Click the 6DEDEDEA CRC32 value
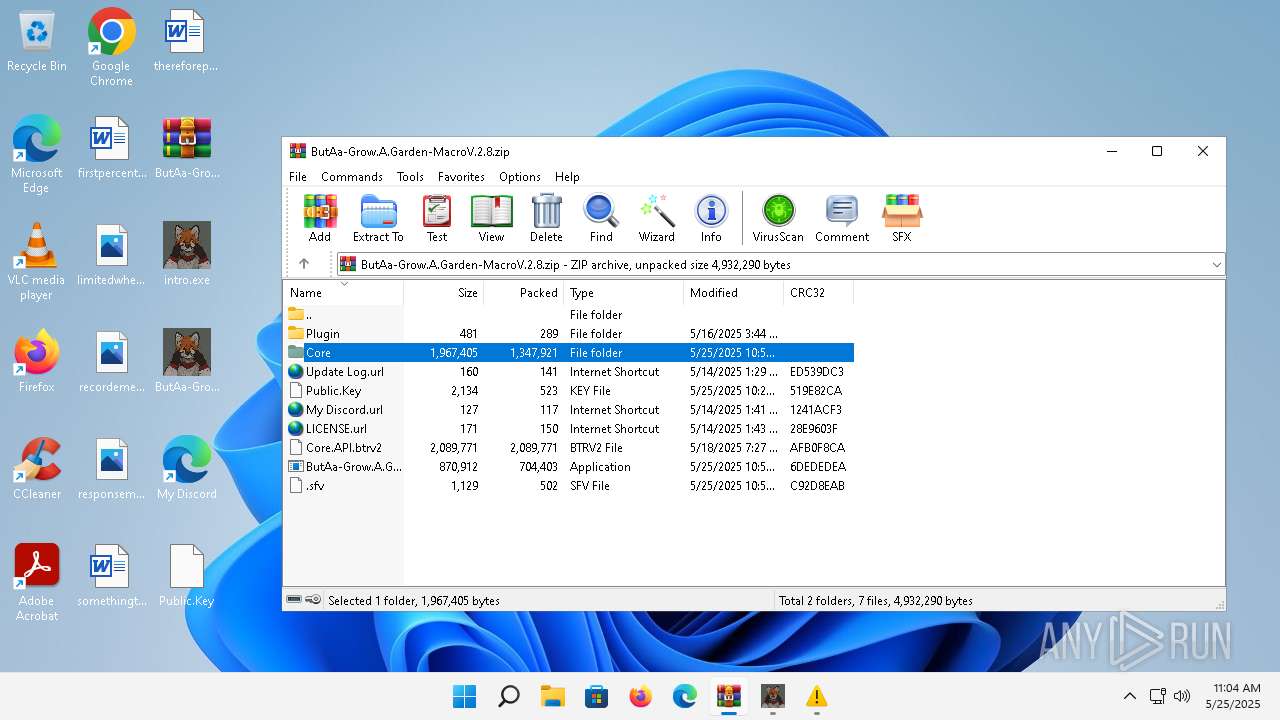This screenshot has height=720, width=1280. pyautogui.click(x=817, y=467)
